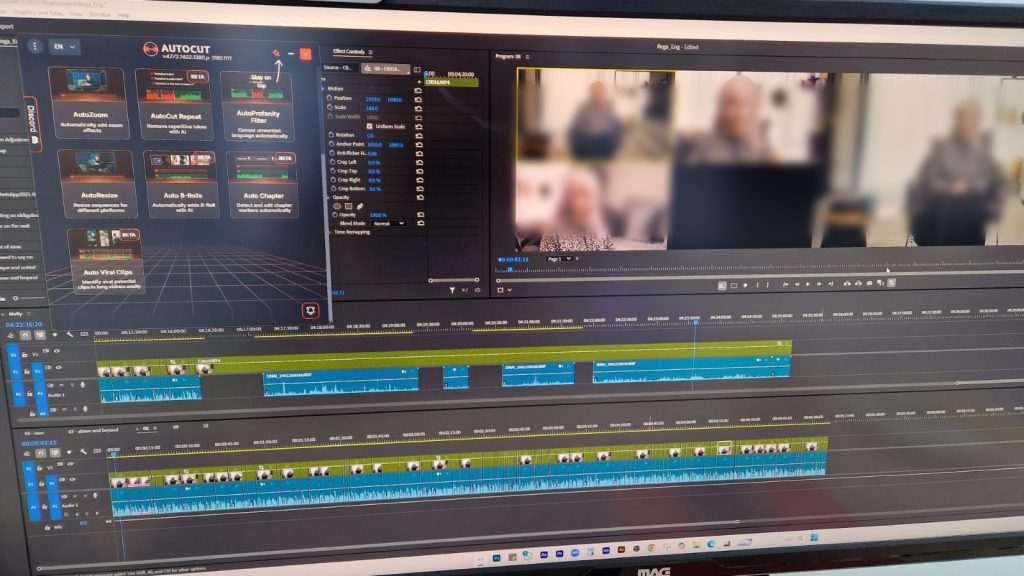Viewport: 1024px width, 576px height.
Task: Click the red icon at AutoCut's bottom
Action: pos(311,310)
